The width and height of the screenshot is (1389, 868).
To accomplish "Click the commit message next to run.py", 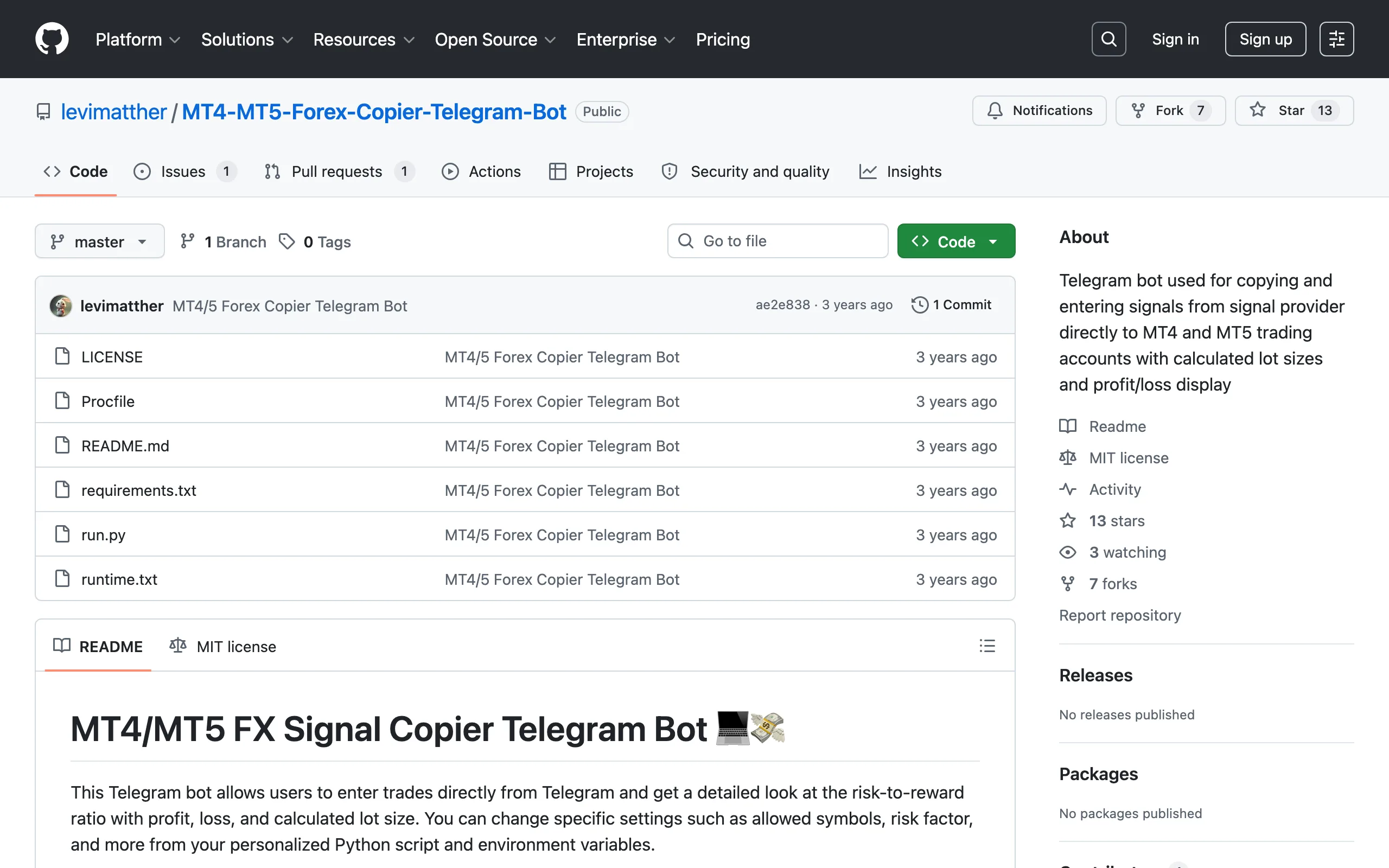I will click(x=562, y=534).
